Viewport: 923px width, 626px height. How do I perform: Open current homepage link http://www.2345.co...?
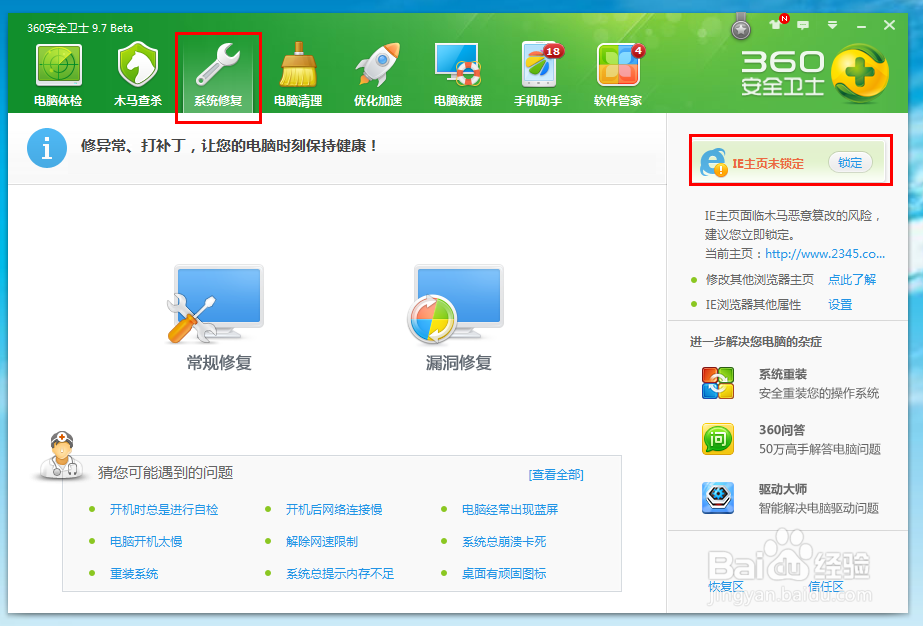click(x=825, y=254)
